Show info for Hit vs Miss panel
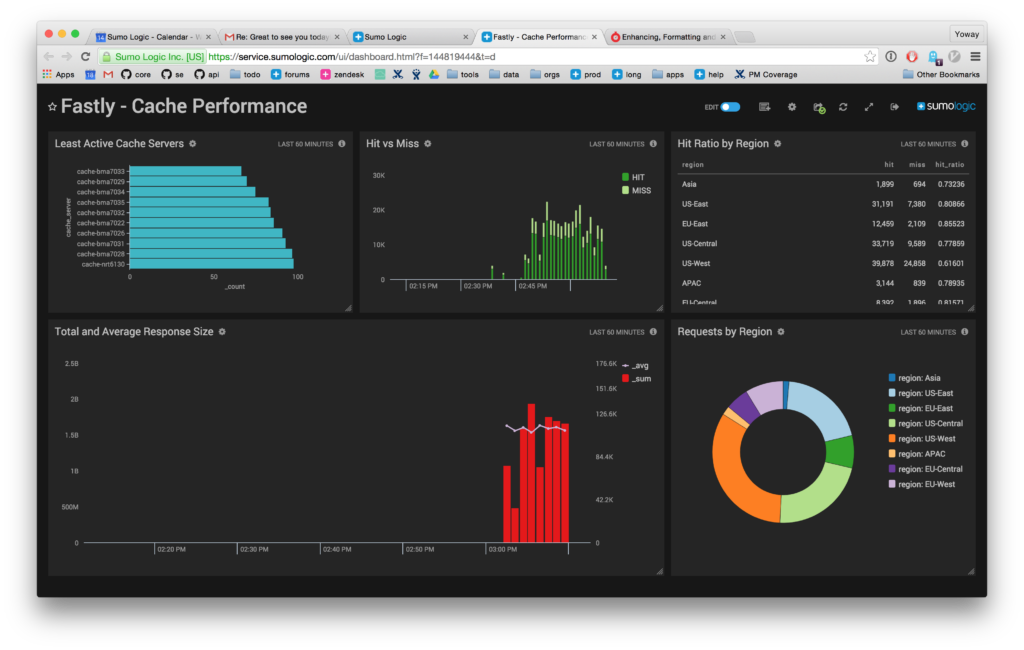This screenshot has height=650, width=1024. [653, 144]
